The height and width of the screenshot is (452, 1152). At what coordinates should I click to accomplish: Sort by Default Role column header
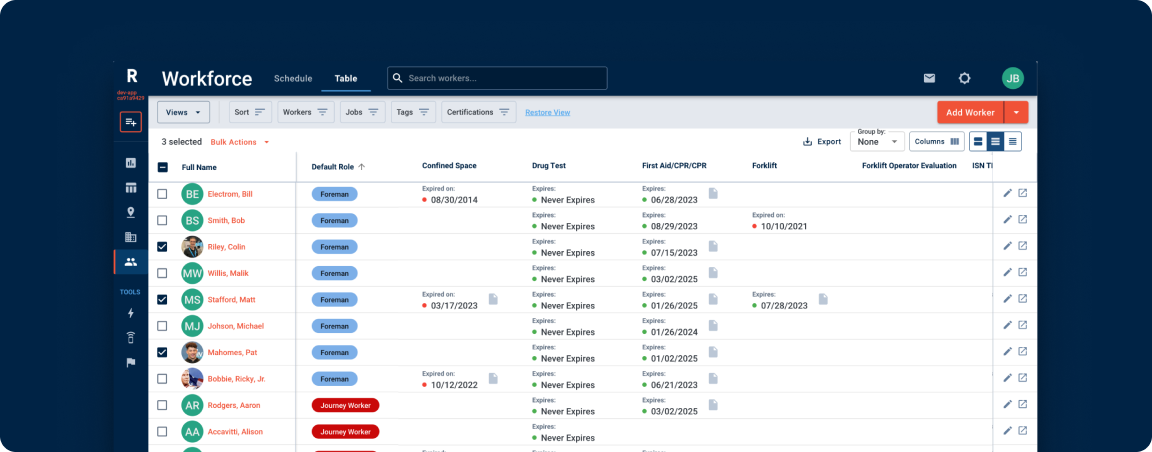click(338, 167)
